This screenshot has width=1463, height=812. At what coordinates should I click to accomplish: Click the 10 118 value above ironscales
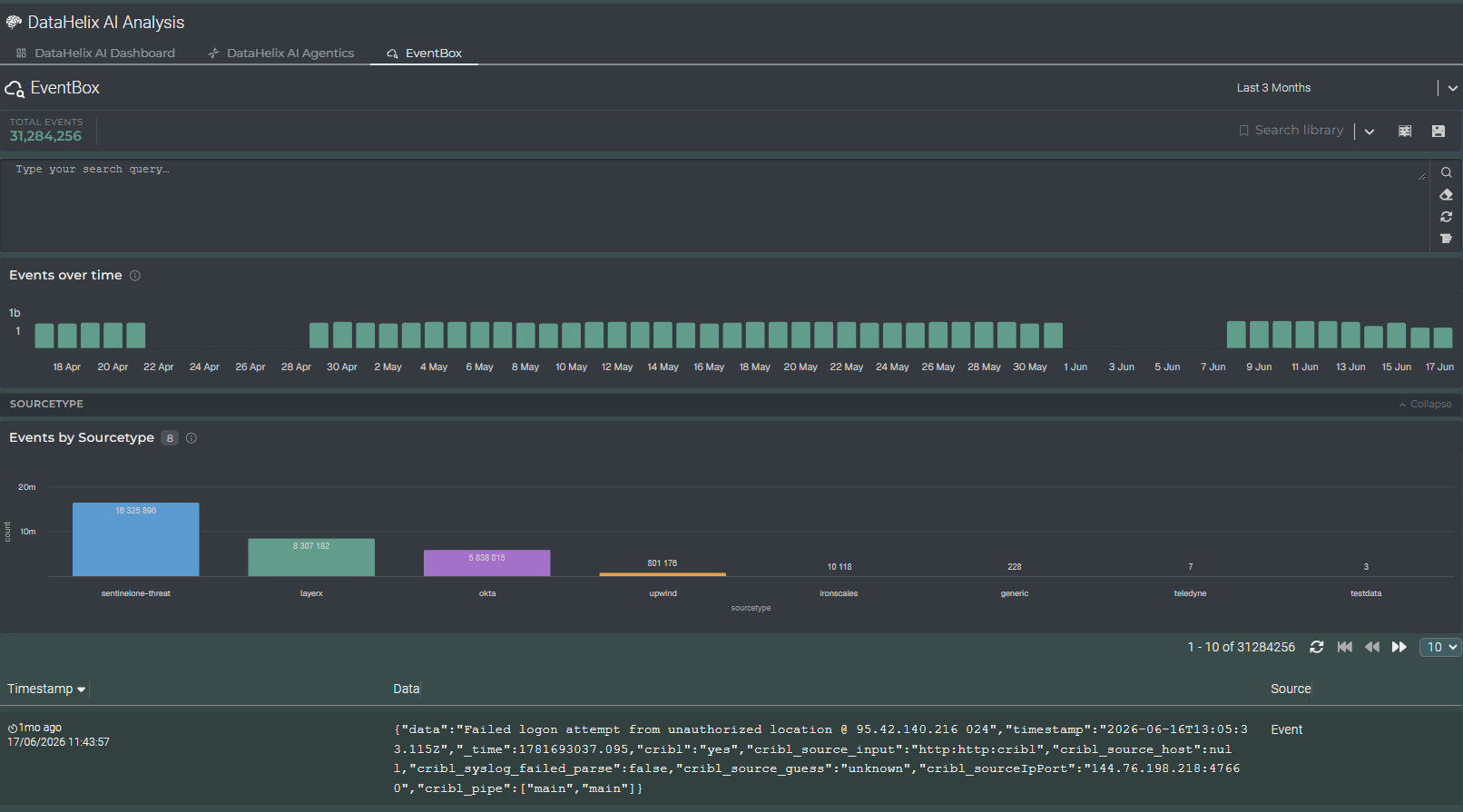(x=840, y=567)
